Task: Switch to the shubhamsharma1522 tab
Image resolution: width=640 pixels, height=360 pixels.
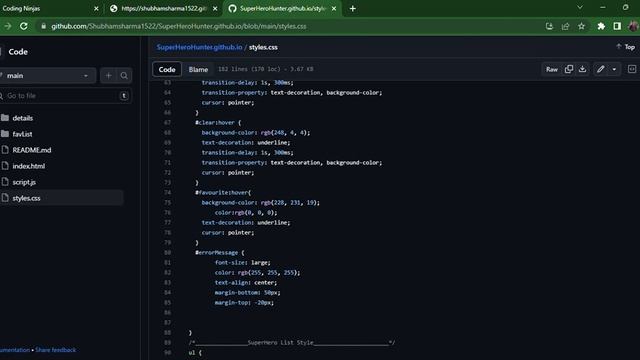Action: (164, 8)
